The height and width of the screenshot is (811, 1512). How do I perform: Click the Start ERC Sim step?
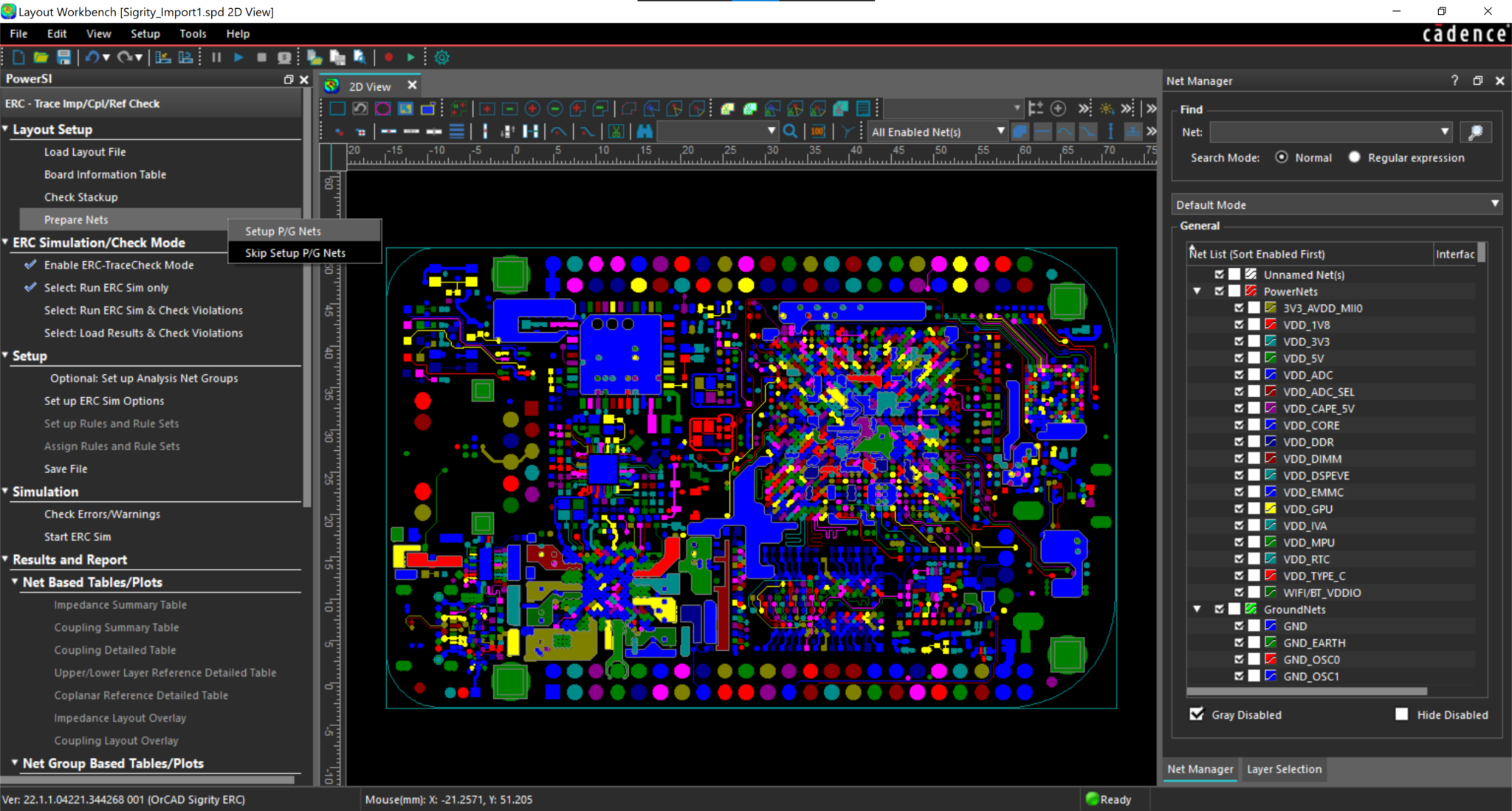coord(78,536)
